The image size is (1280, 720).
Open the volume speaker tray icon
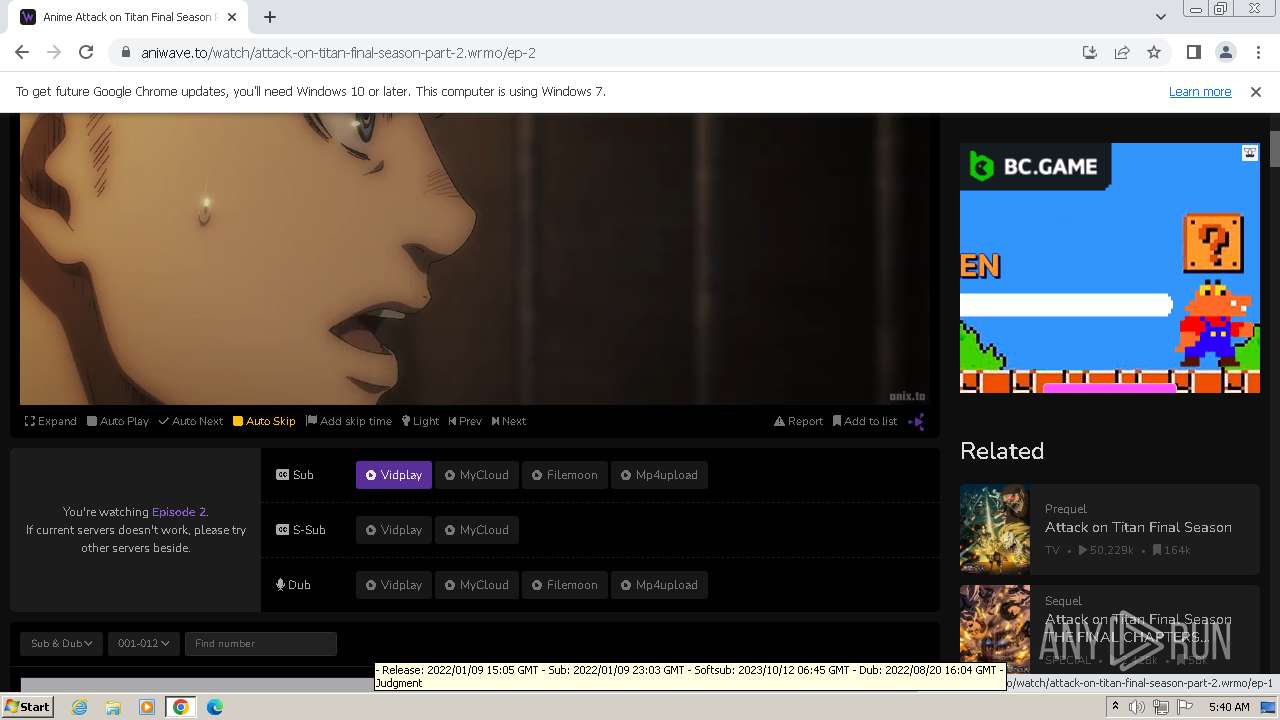click(x=1137, y=707)
